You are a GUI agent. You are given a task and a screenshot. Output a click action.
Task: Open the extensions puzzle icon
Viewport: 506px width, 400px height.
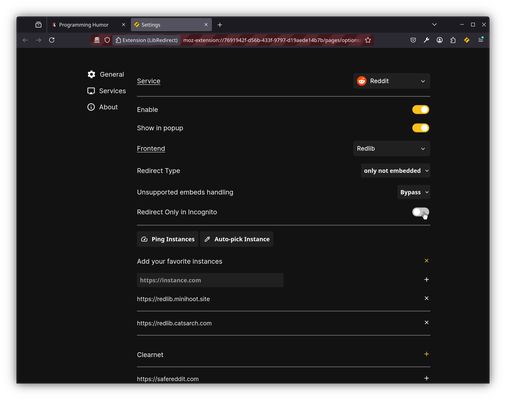(x=453, y=40)
